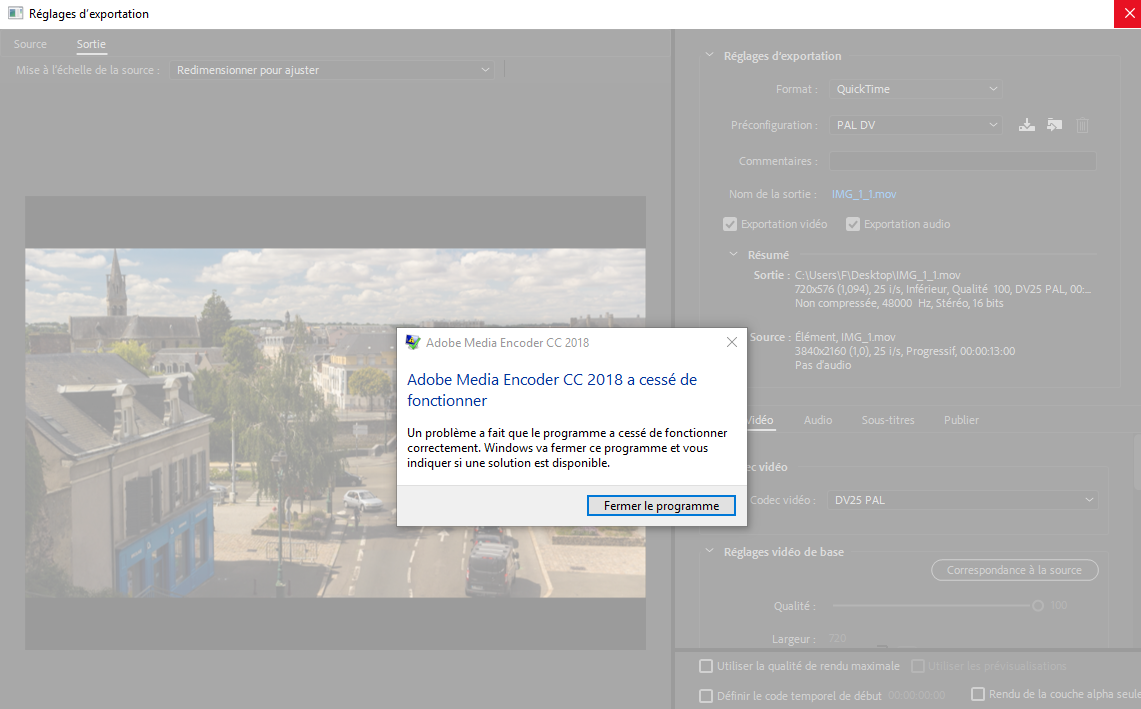Image resolution: width=1141 pixels, height=709 pixels.
Task: Click the save preset icon
Action: [1026, 125]
